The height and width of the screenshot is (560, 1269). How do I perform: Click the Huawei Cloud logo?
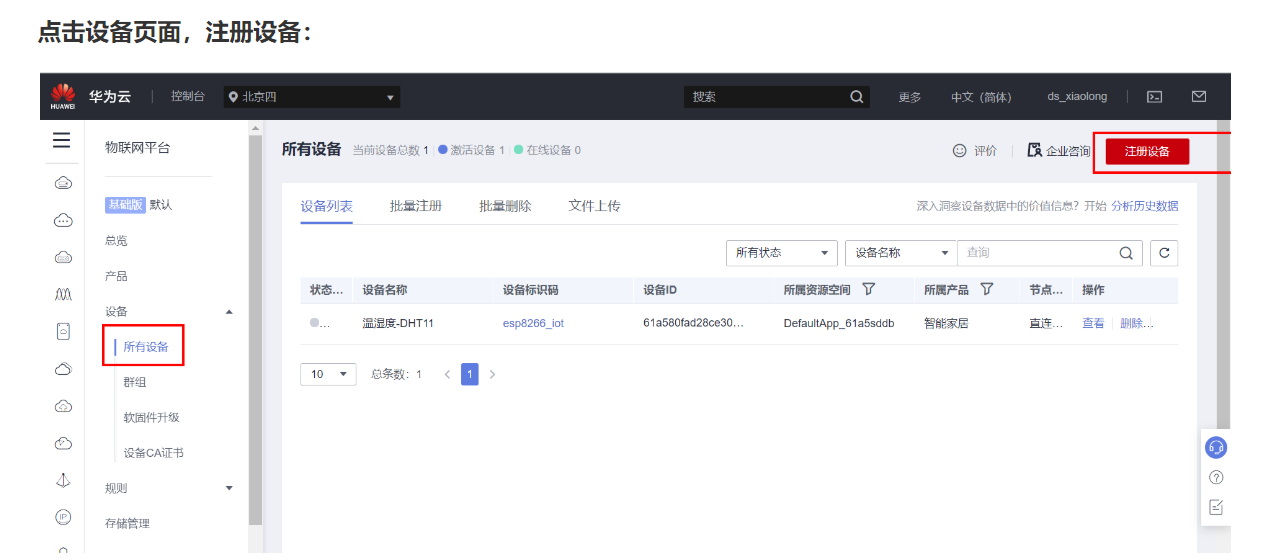pos(62,96)
